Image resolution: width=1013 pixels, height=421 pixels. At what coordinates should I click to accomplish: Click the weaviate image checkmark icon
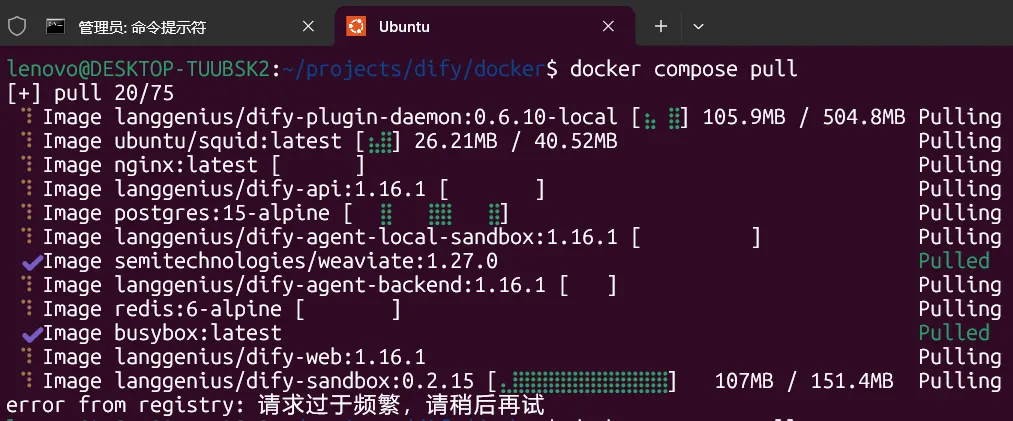[32, 262]
